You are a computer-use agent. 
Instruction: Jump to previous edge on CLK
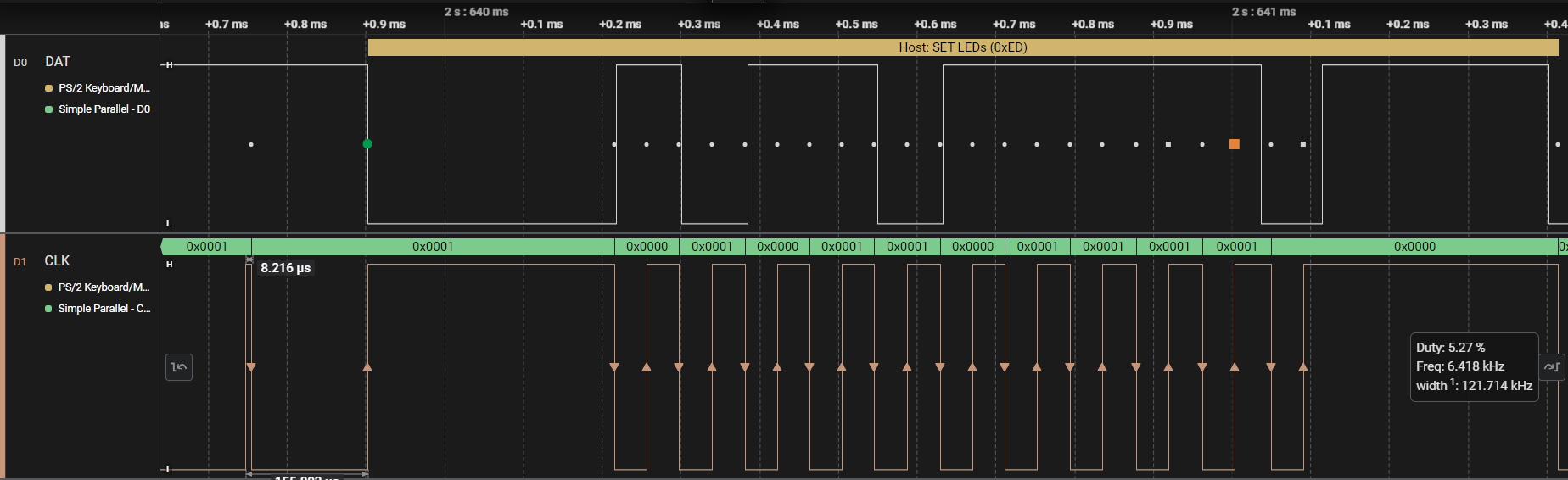(179, 367)
